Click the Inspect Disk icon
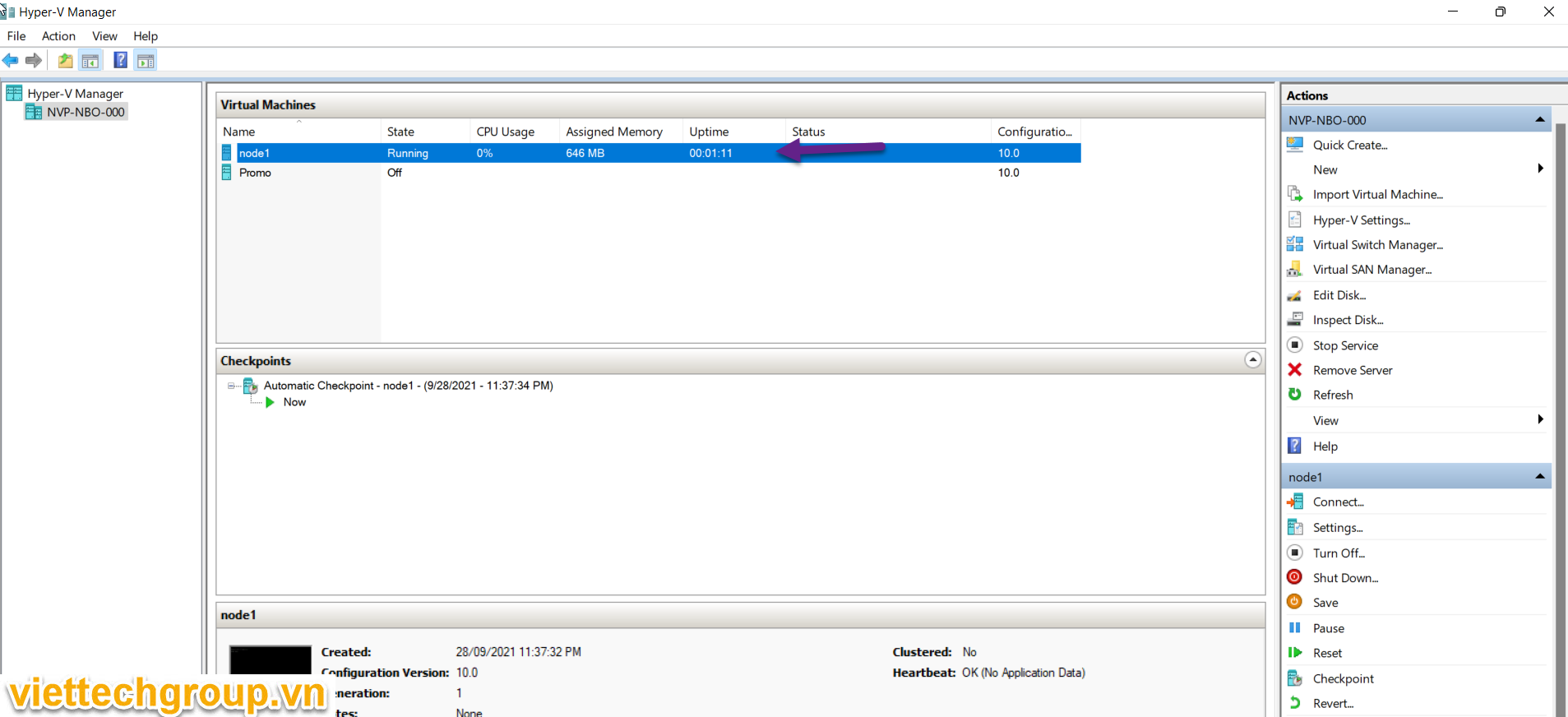Screen dimensions: 1568x717 click(1295, 319)
